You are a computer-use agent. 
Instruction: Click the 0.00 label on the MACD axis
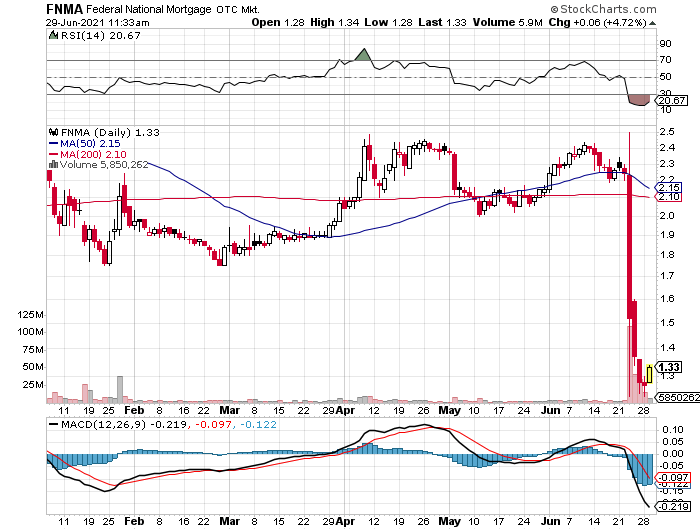coord(672,454)
